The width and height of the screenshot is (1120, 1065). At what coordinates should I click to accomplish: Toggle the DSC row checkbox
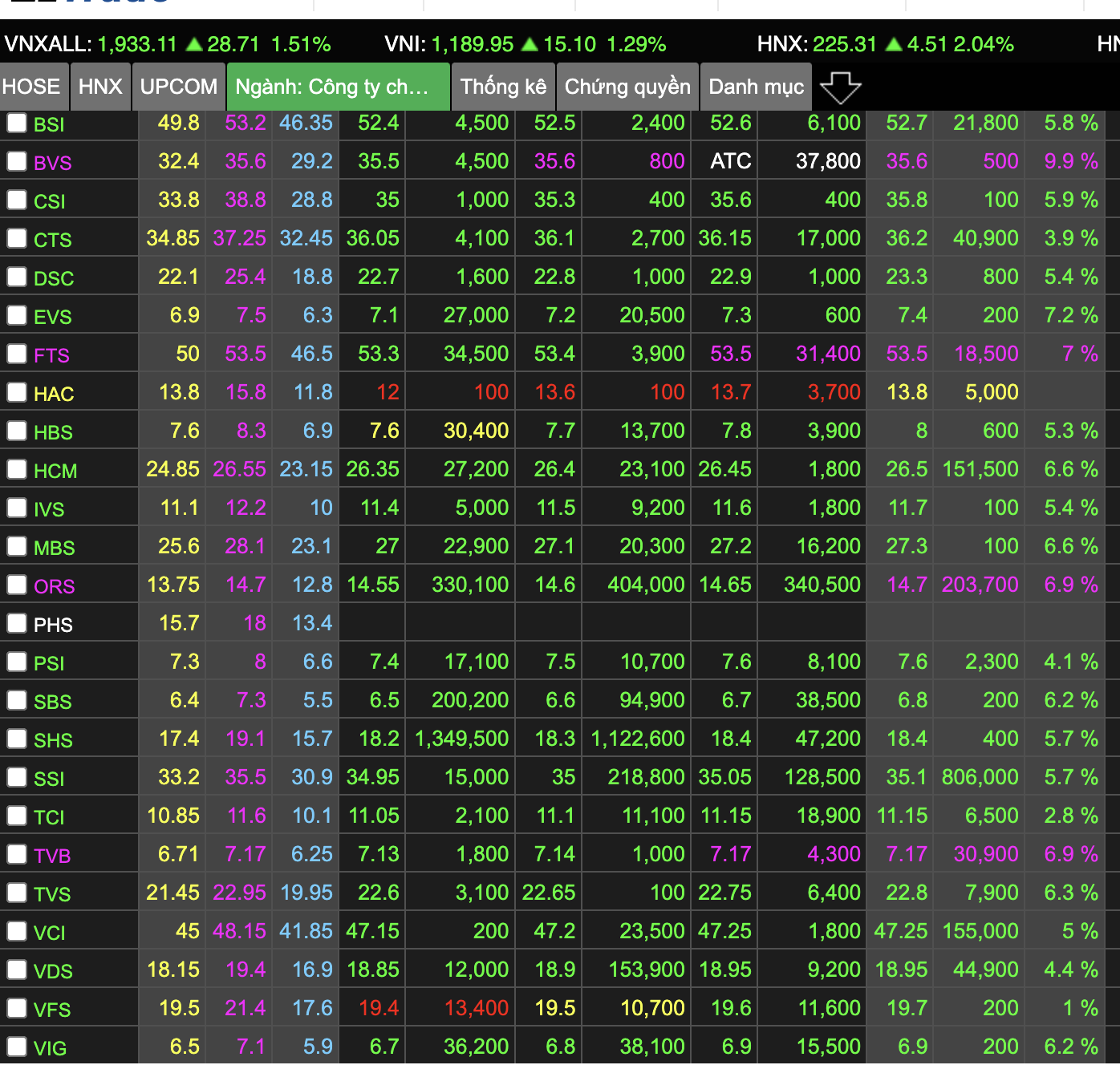click(x=17, y=277)
